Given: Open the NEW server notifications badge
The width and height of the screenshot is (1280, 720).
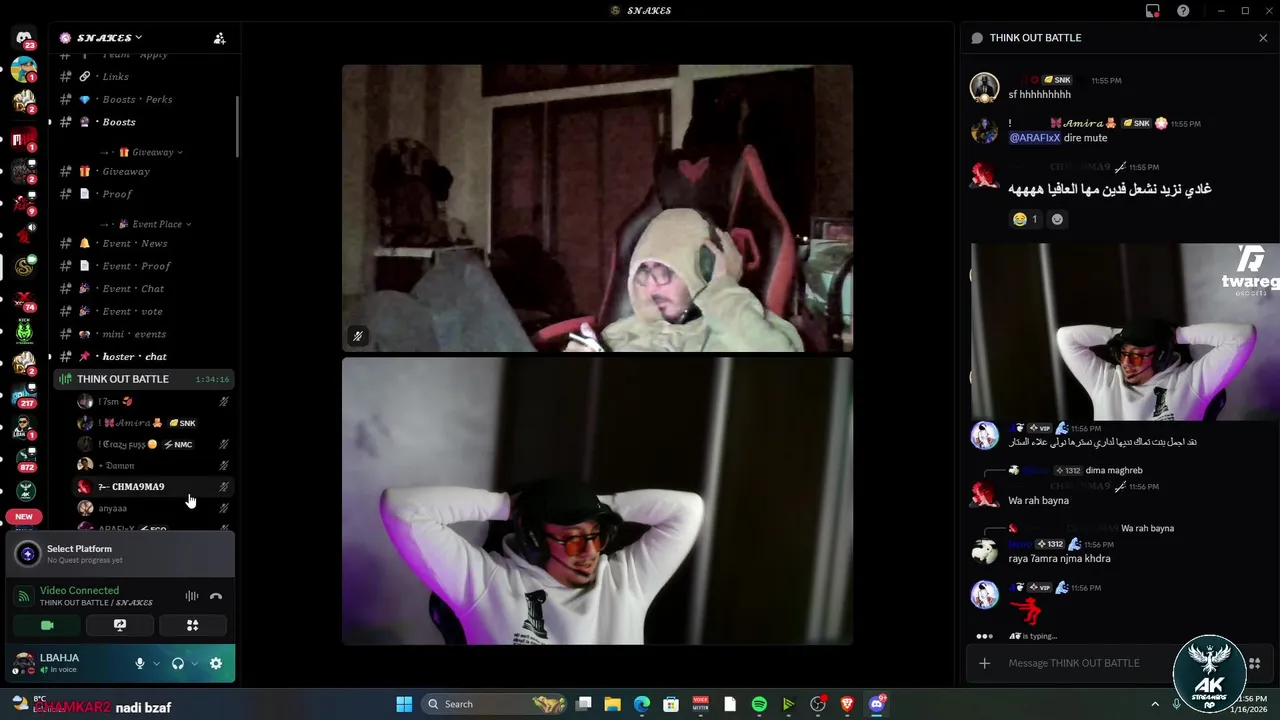Looking at the screenshot, I should click(x=24, y=517).
